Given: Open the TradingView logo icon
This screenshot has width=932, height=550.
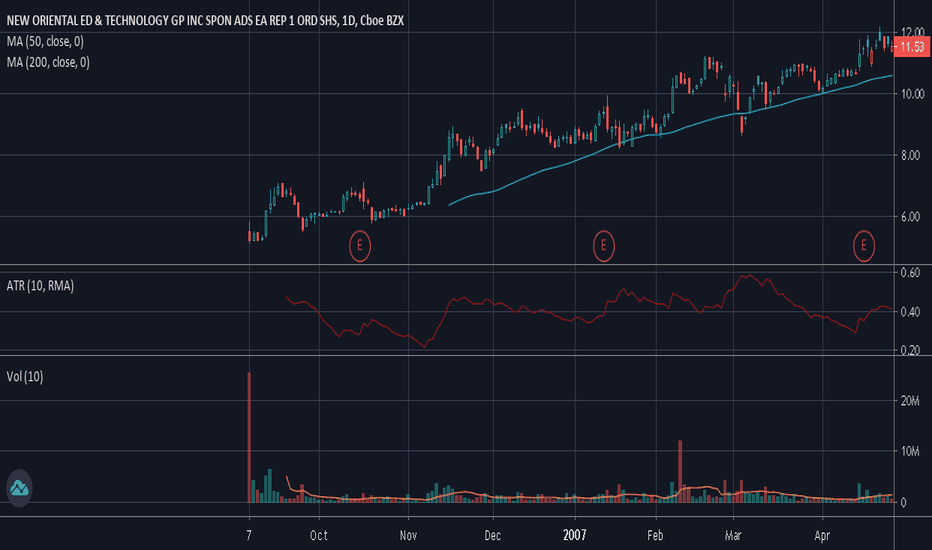Looking at the screenshot, I should 19,488.
